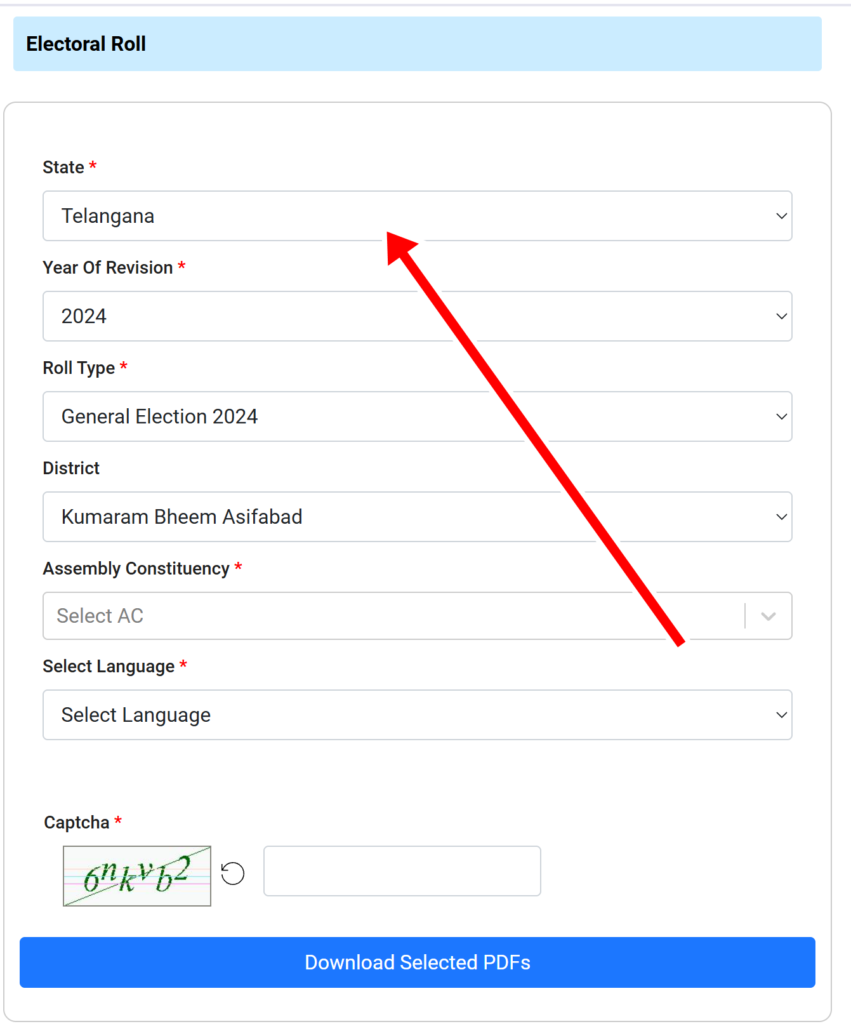Image resolution: width=851 pixels, height=1024 pixels.
Task: Click the Select AC combo box
Action: click(417, 616)
